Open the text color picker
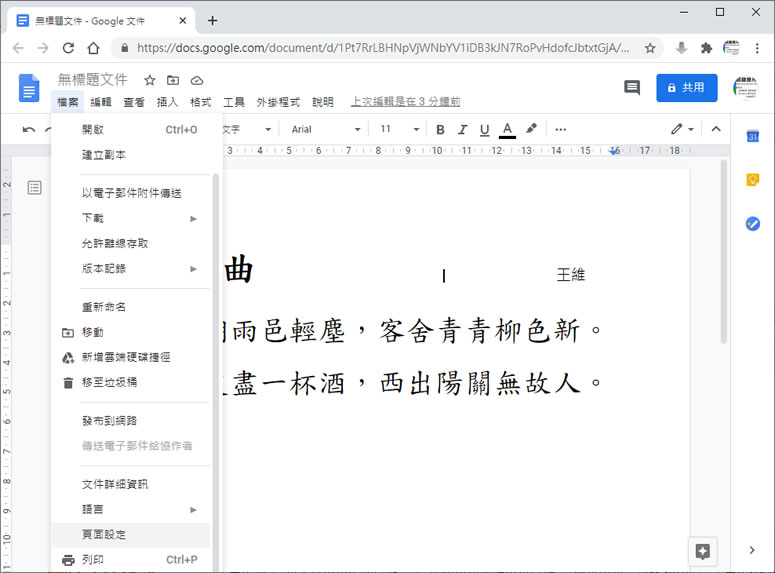Screen dimensions: 775x573 click(x=507, y=130)
